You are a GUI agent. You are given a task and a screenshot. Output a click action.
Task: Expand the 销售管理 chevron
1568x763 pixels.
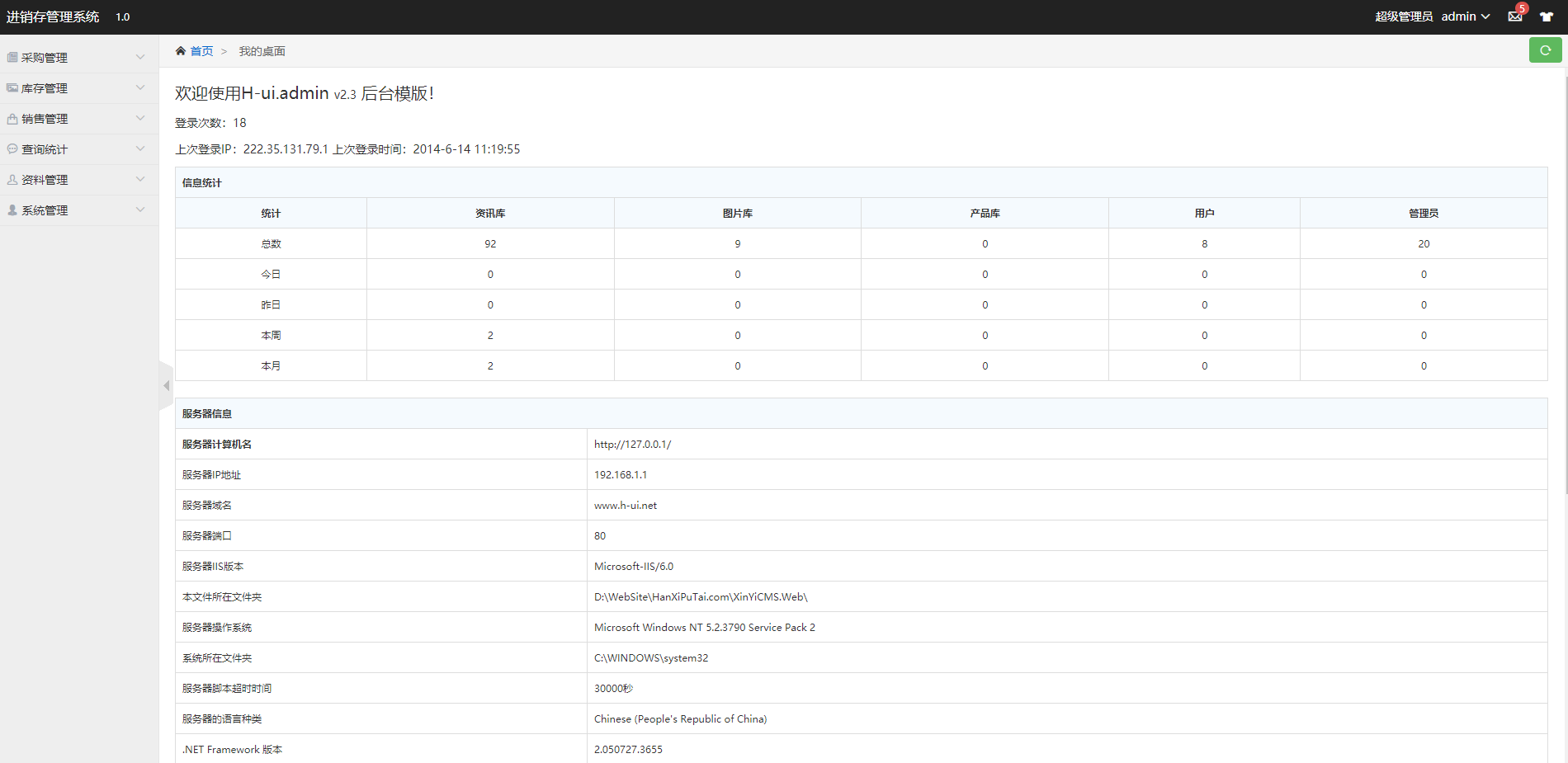(140, 118)
